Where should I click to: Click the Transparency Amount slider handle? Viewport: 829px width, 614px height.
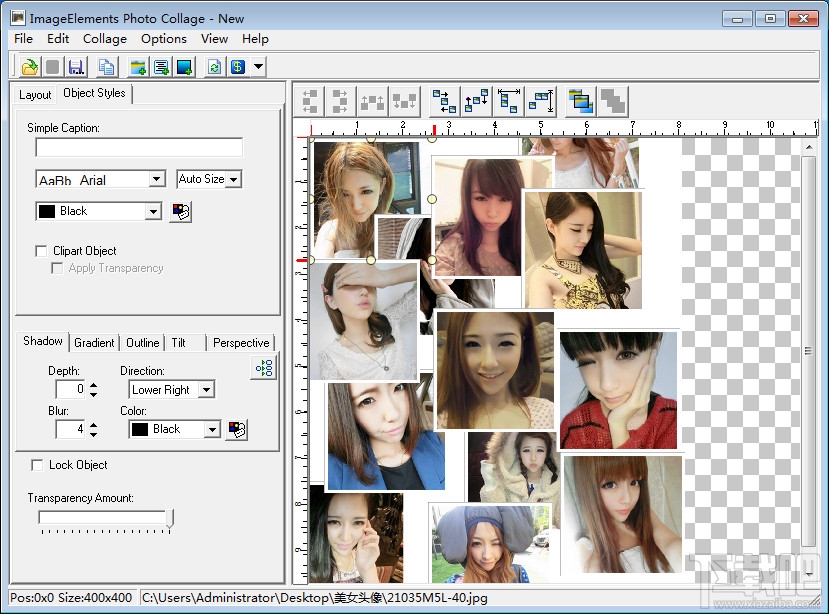(x=170, y=518)
